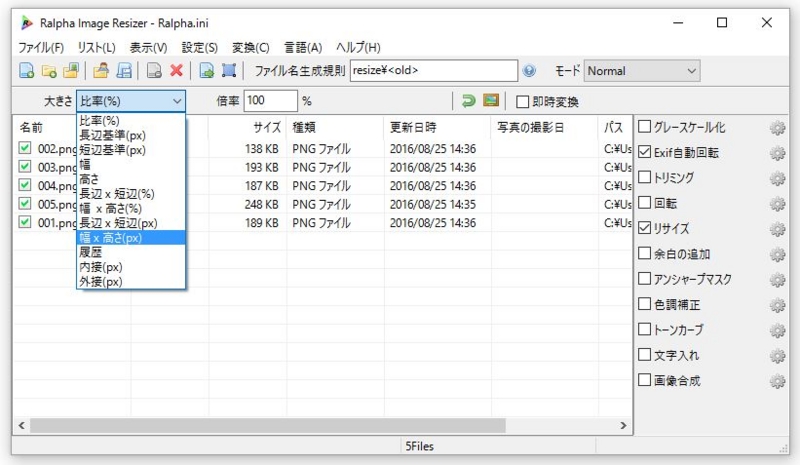Viewport: 800px width, 465px height.
Task: Open the リスト(L) menu
Action: tap(96, 47)
